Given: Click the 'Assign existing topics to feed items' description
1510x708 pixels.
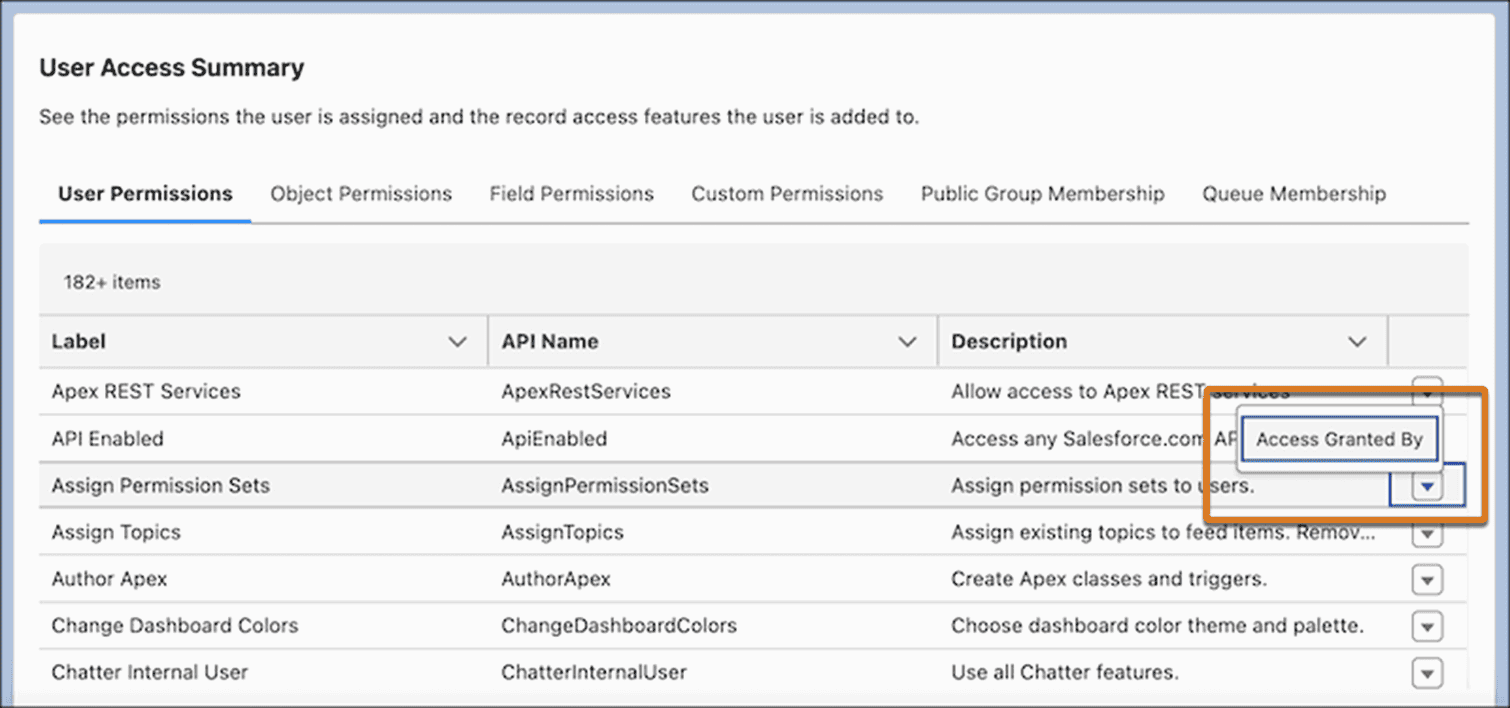Looking at the screenshot, I should (1163, 533).
